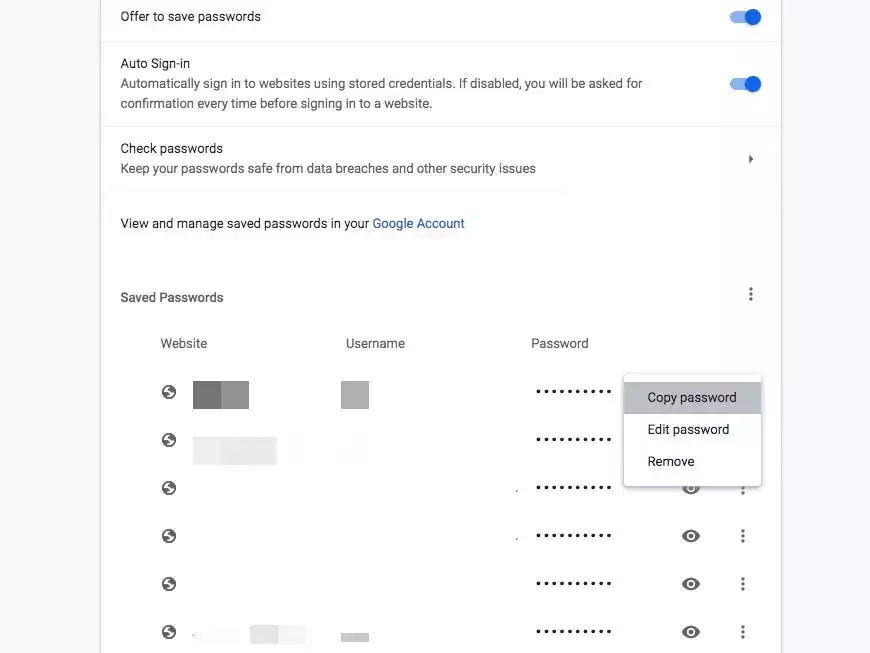Reveal the fourth row password with the eye icon
870x653 pixels.
(691, 536)
